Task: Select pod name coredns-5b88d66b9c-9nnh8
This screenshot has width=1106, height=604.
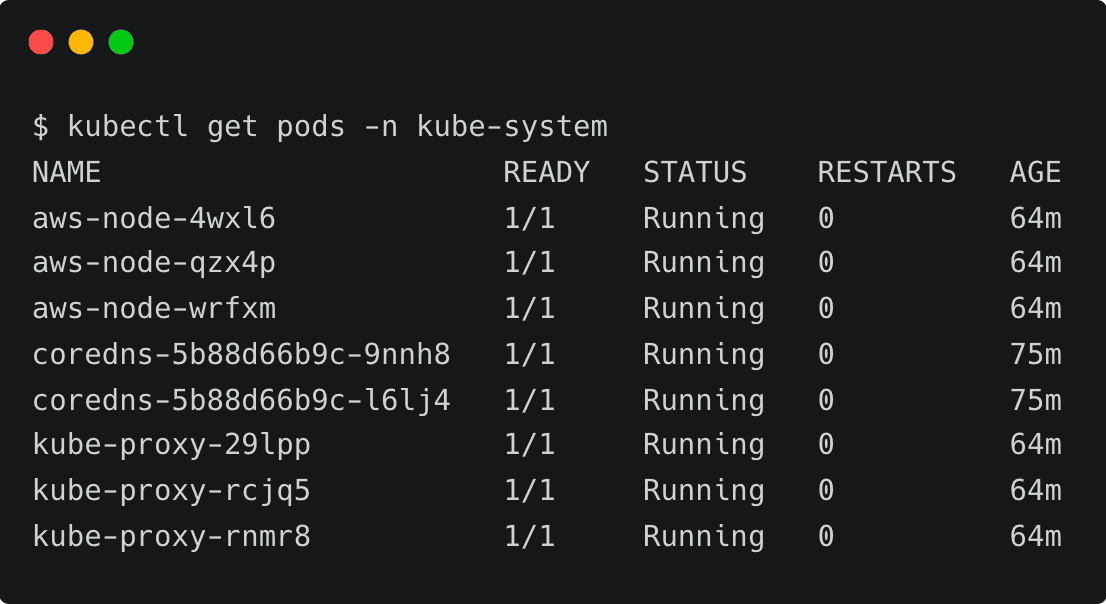Action: [241, 355]
